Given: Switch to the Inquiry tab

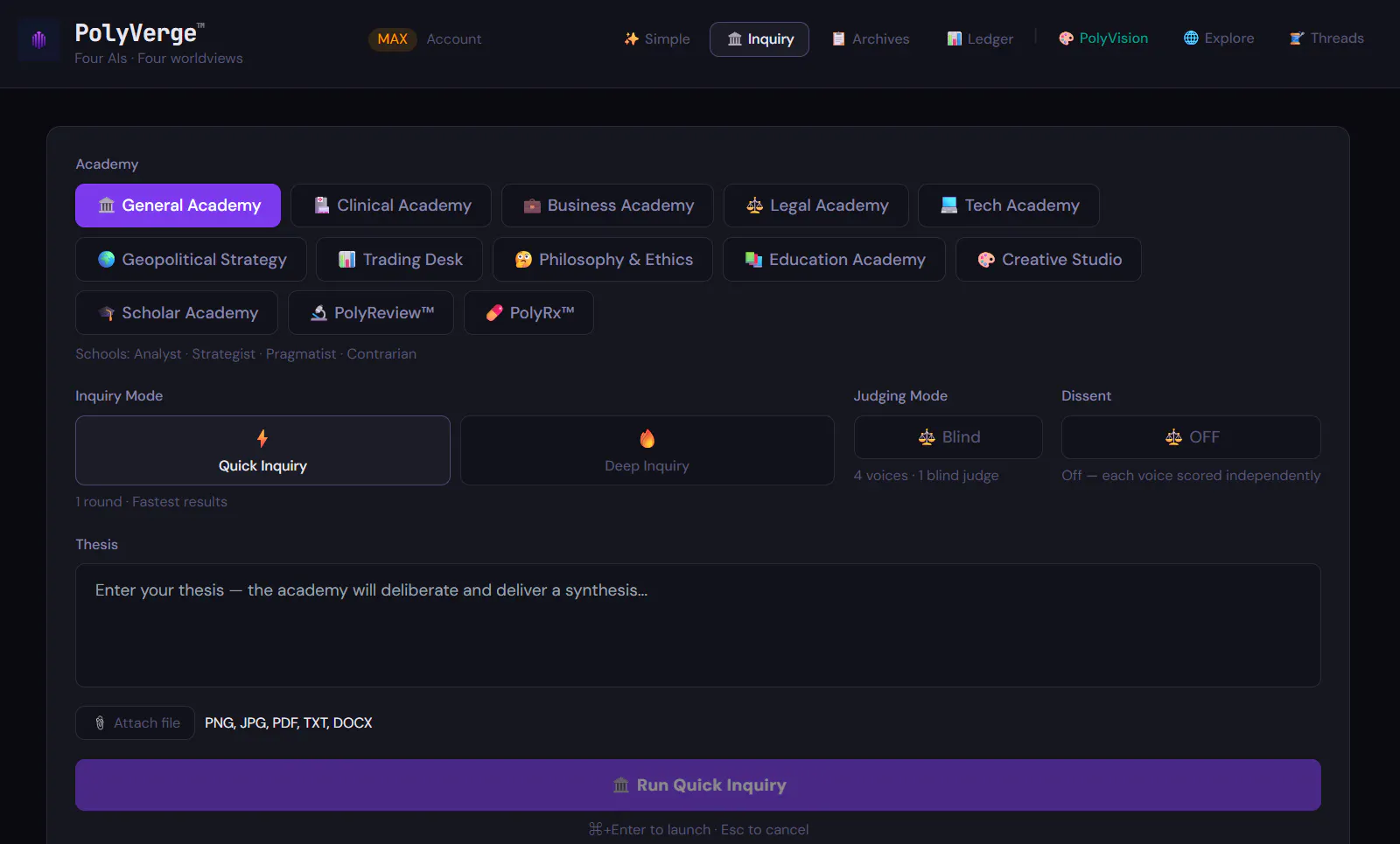Looking at the screenshot, I should pyautogui.click(x=759, y=39).
